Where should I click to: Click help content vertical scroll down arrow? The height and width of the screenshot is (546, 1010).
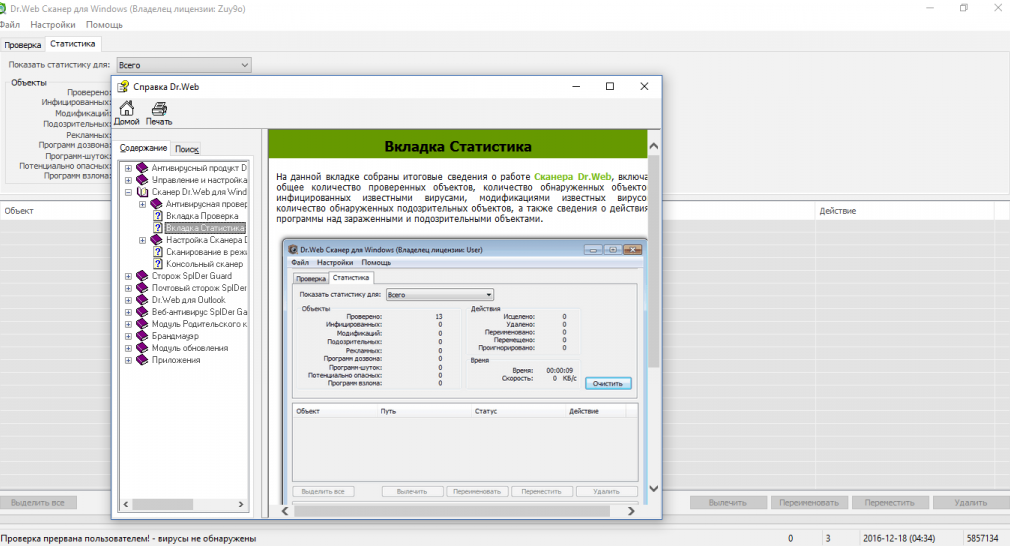pyautogui.click(x=654, y=489)
